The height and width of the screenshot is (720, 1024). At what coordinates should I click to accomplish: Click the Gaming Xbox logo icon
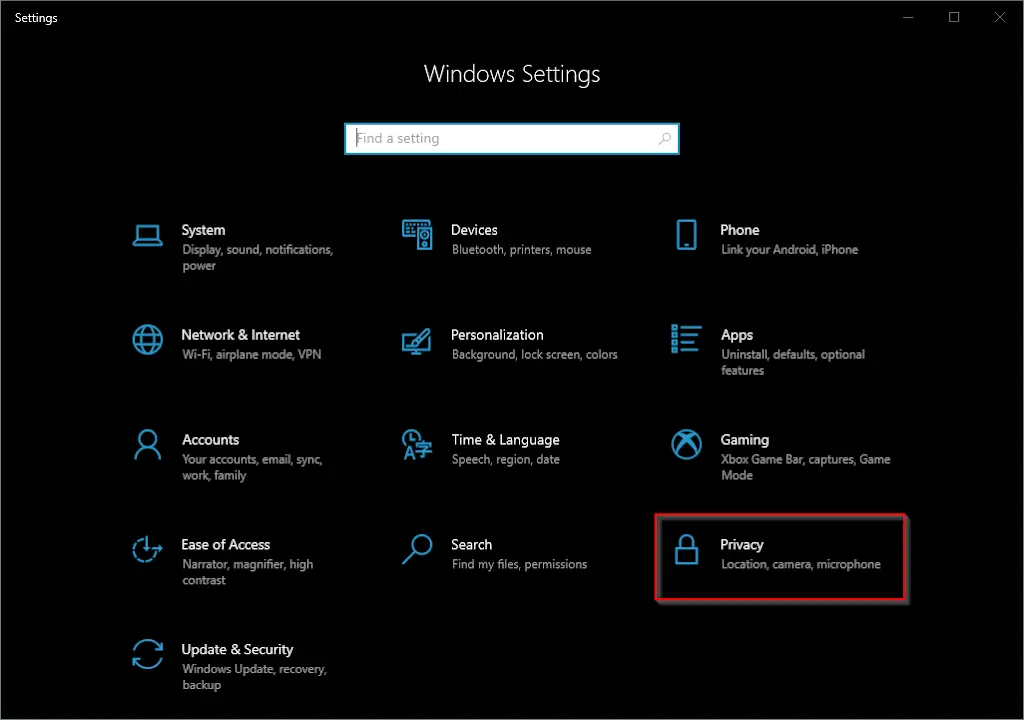click(686, 444)
